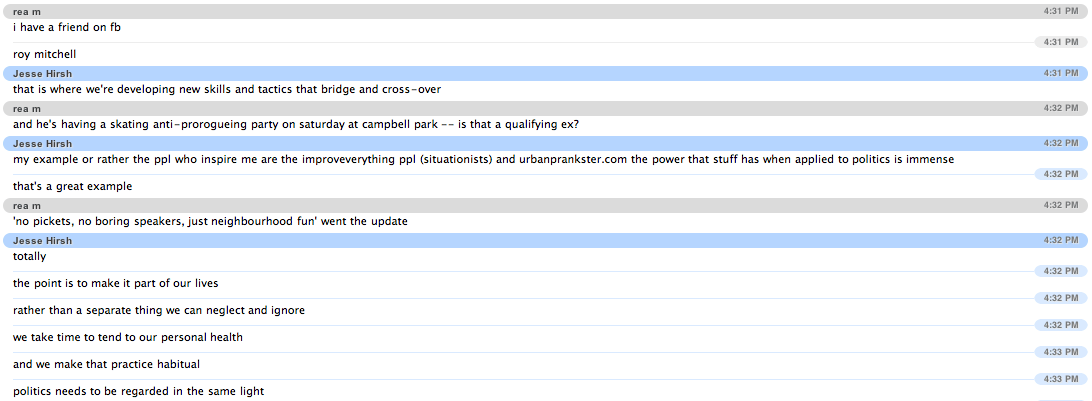Select the skating anti-prorogueing party message
The image size is (1092, 401).
coord(296,124)
